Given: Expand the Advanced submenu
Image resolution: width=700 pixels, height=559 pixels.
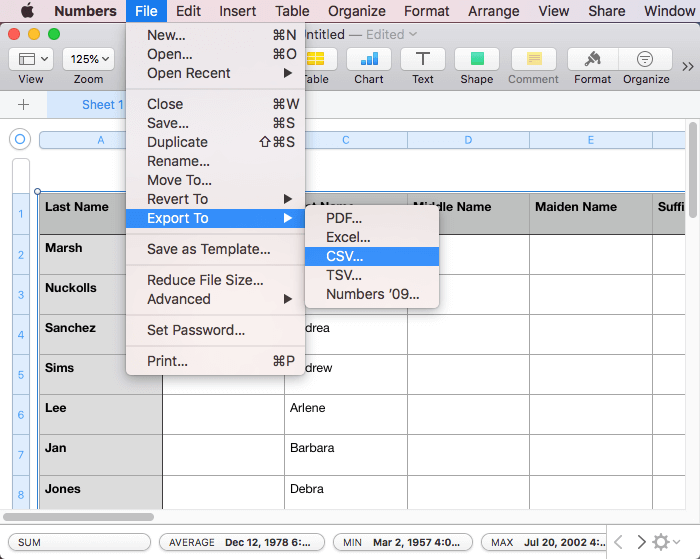Looking at the screenshot, I should click(216, 299).
